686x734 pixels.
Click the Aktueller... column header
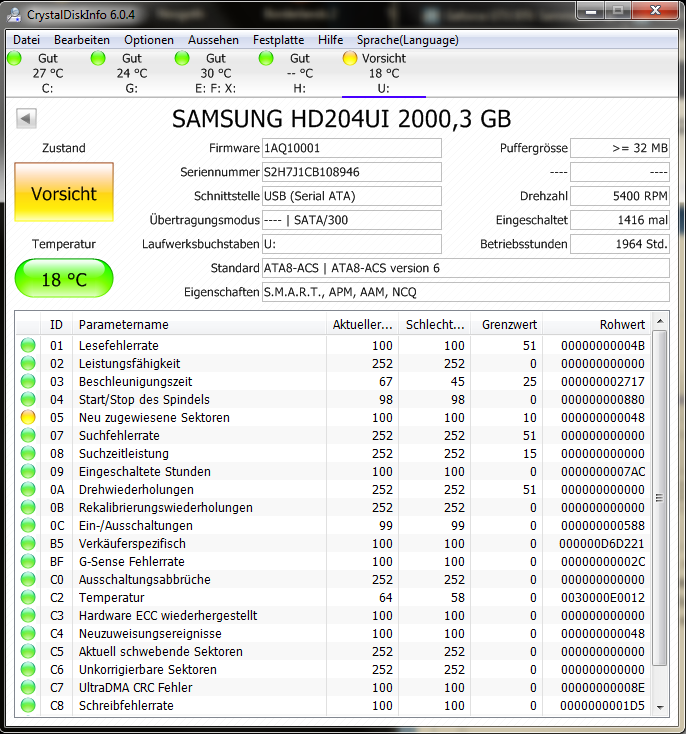click(362, 324)
